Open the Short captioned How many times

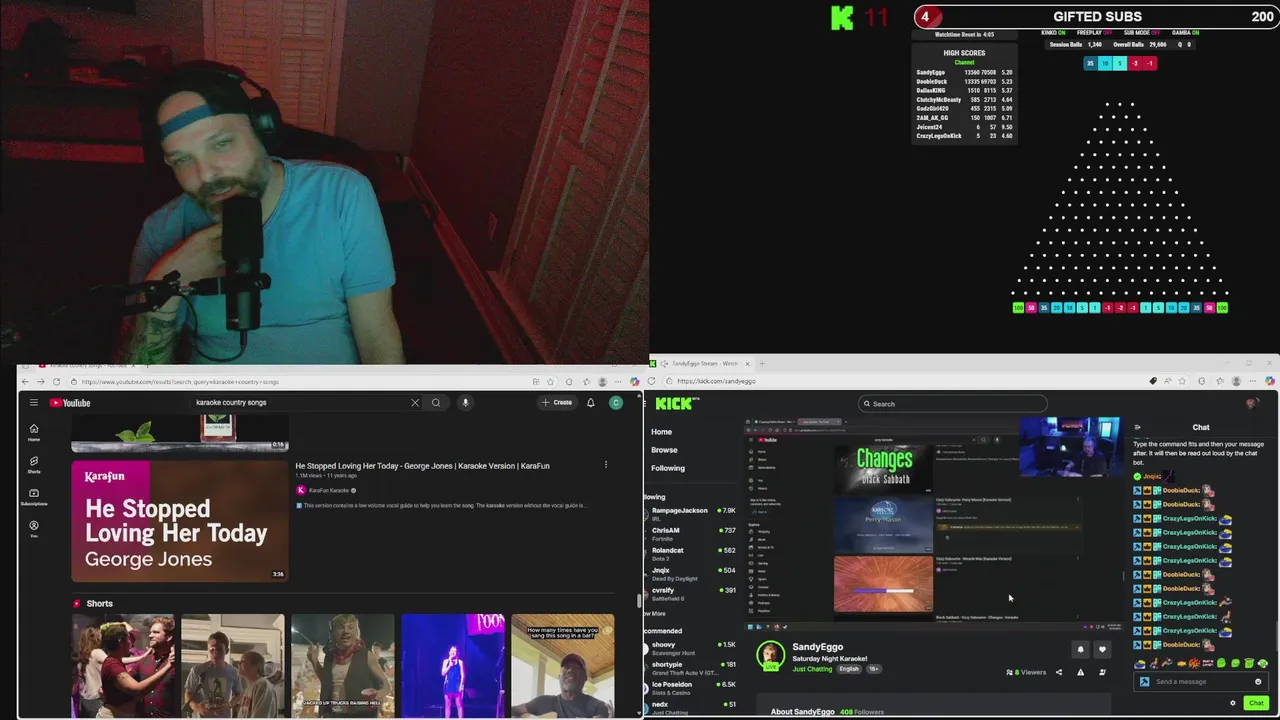click(563, 665)
